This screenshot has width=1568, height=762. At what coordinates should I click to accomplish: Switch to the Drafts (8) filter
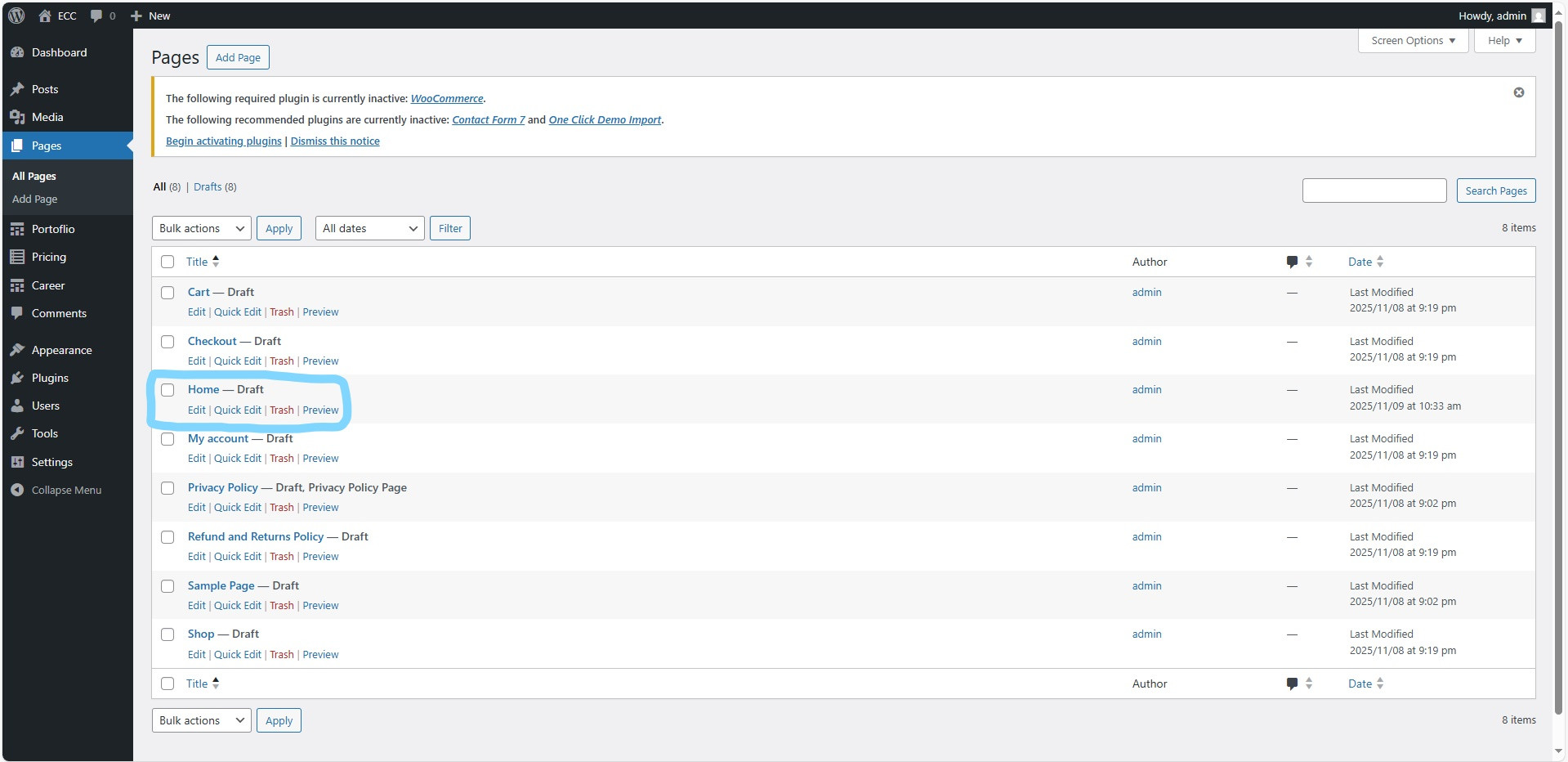point(214,186)
